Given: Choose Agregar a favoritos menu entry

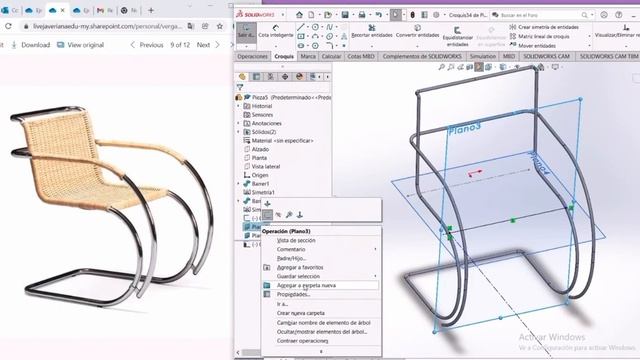Looking at the screenshot, I should (300, 267).
